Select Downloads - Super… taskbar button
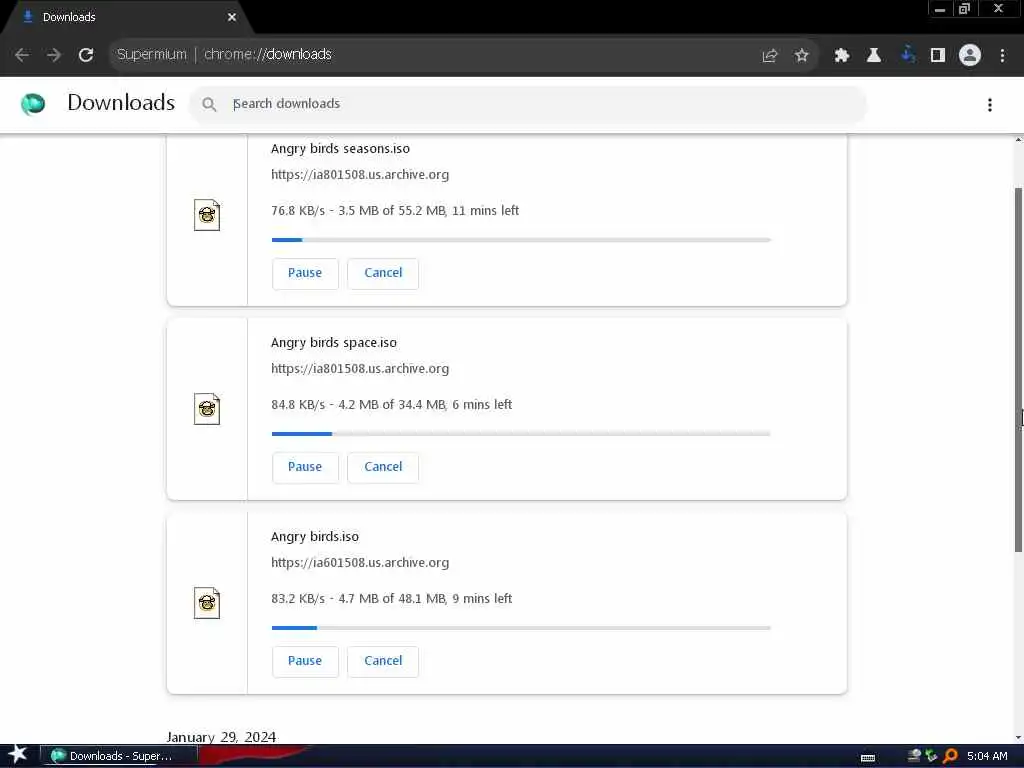 pyautogui.click(x=119, y=756)
